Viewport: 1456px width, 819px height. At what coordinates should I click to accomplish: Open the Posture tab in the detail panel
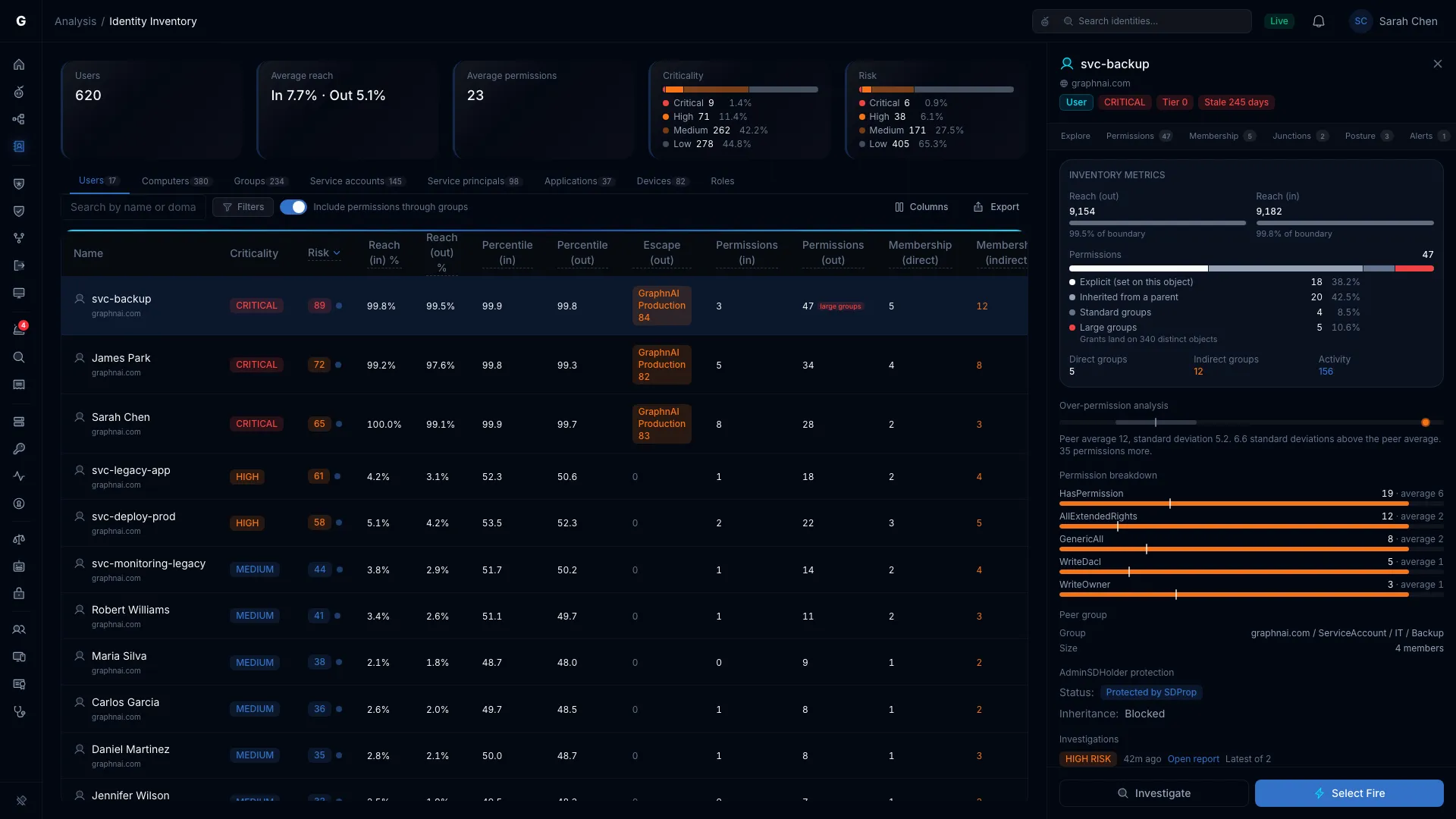[1368, 136]
